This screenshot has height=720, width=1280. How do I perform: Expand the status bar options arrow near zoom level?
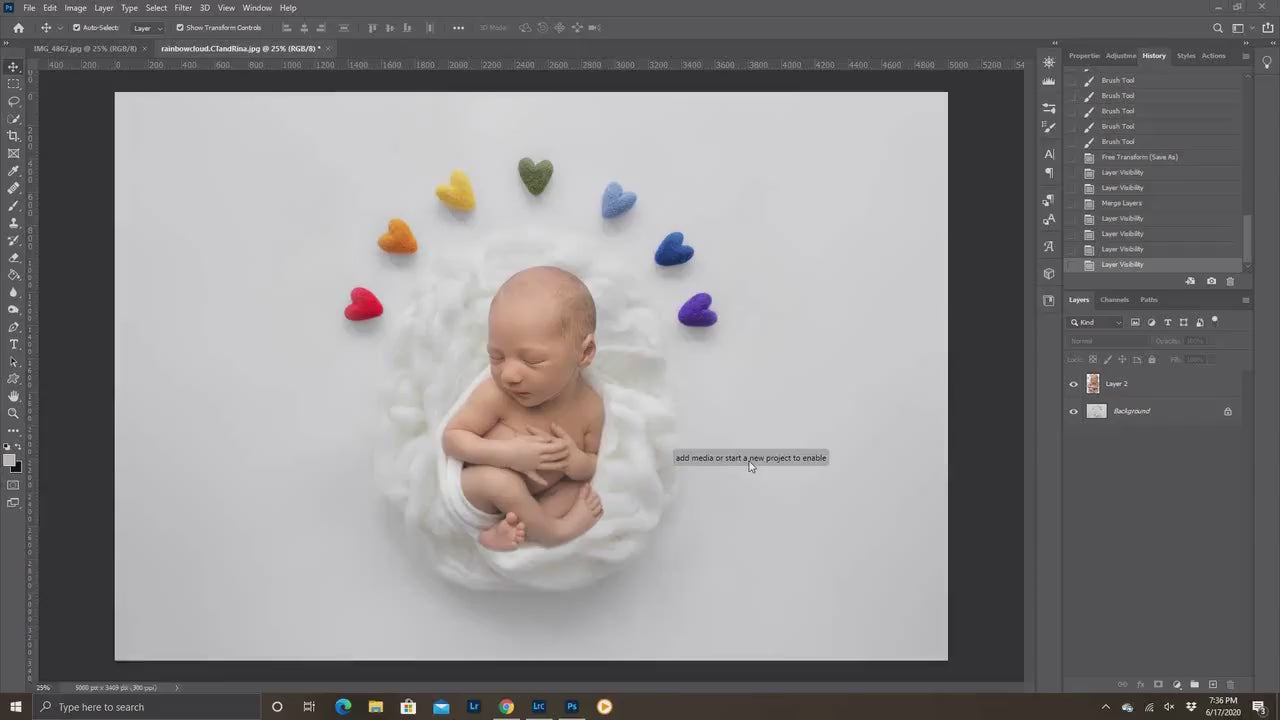pyautogui.click(x=178, y=687)
